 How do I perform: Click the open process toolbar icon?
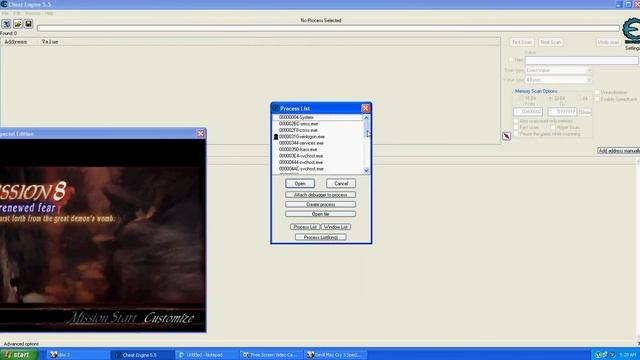click(6, 24)
